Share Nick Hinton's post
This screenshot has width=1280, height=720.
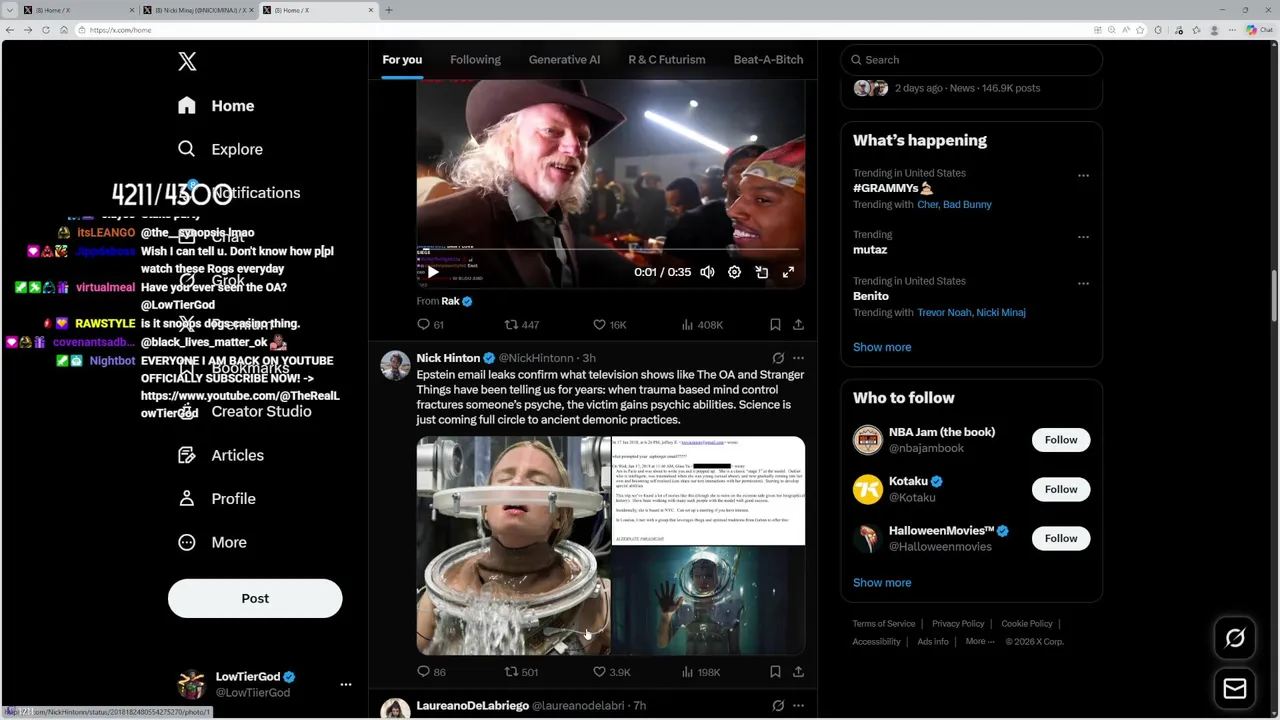point(798,672)
